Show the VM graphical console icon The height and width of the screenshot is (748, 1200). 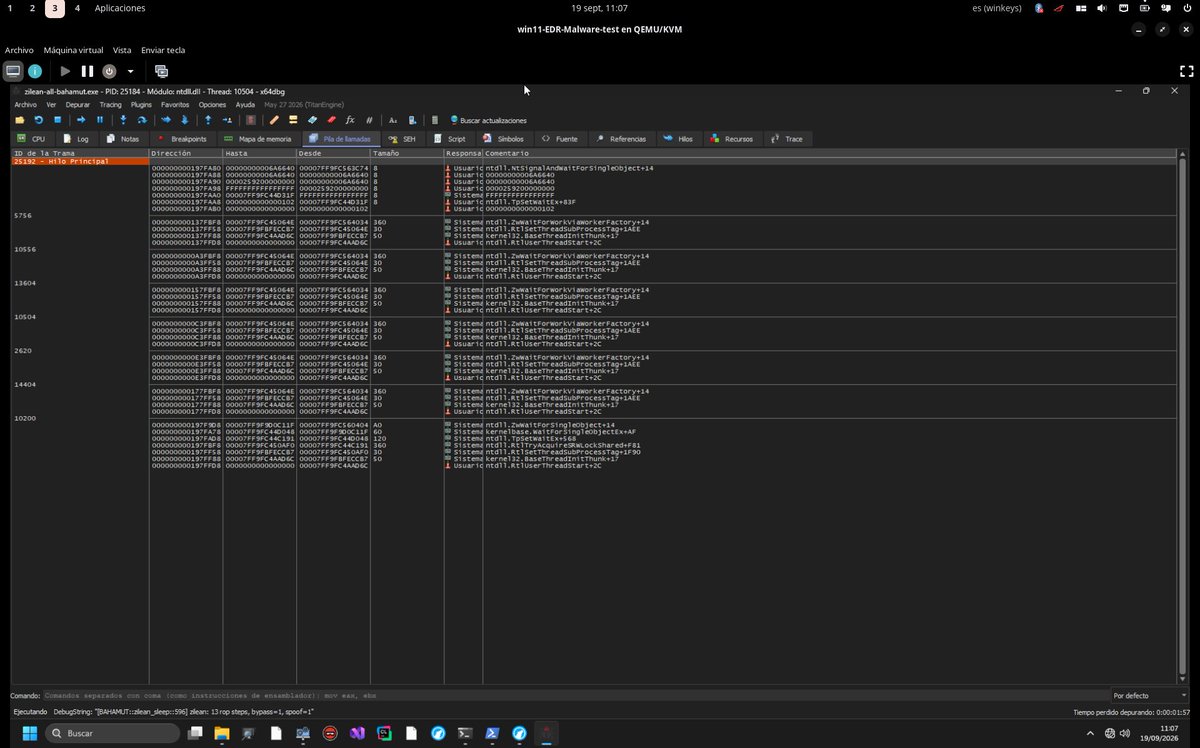coord(13,71)
